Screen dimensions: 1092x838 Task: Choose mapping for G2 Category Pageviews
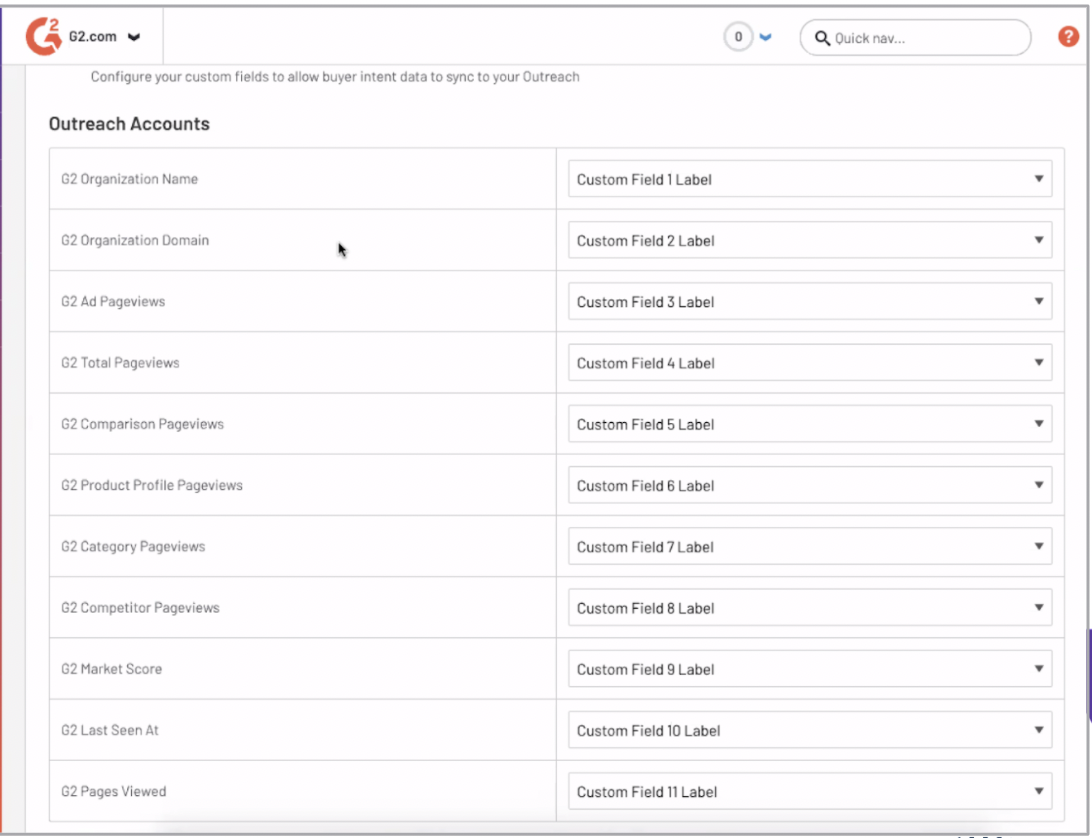[x=809, y=547]
